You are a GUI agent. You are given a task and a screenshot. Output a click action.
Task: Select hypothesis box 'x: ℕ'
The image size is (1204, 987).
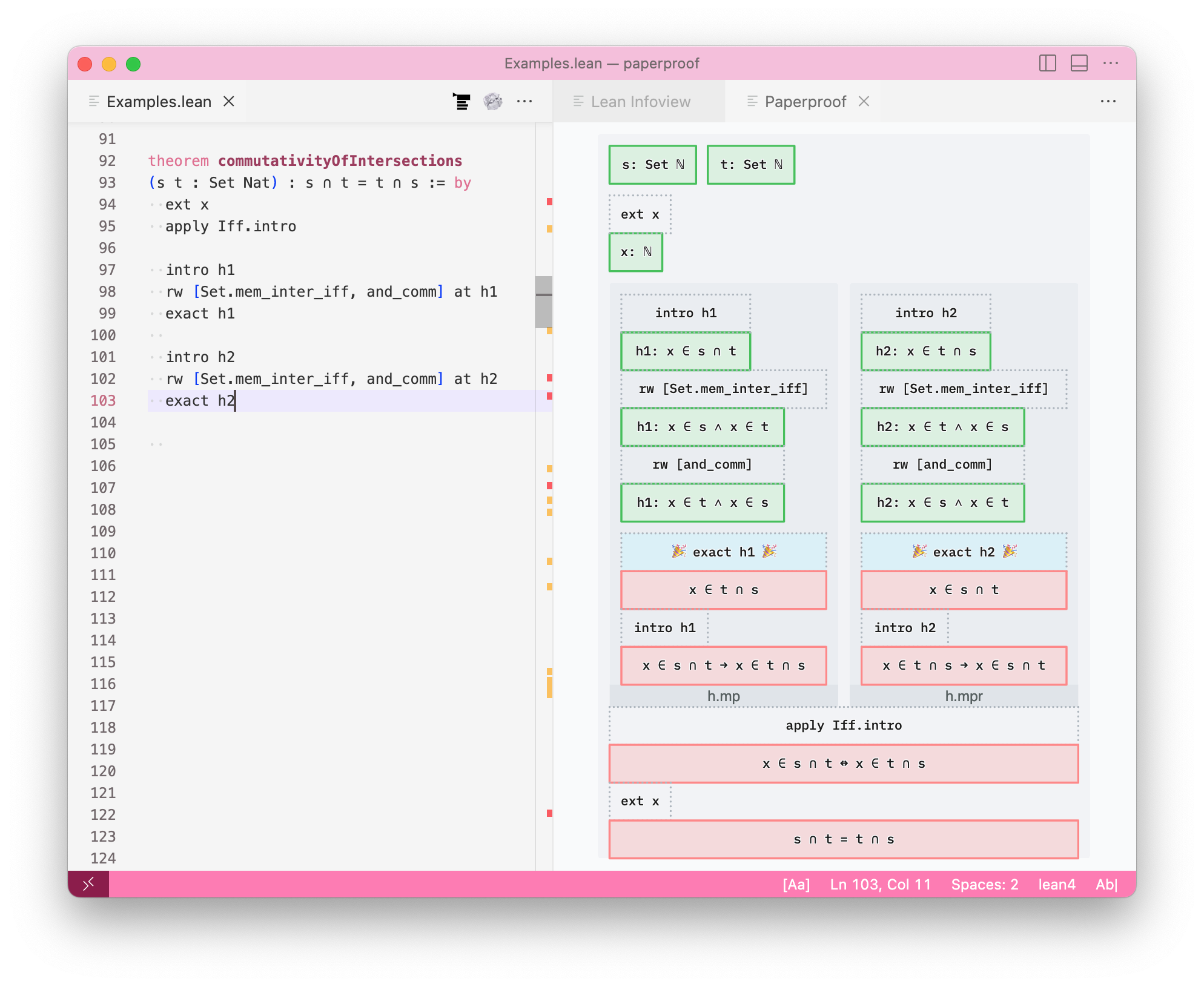click(x=636, y=252)
